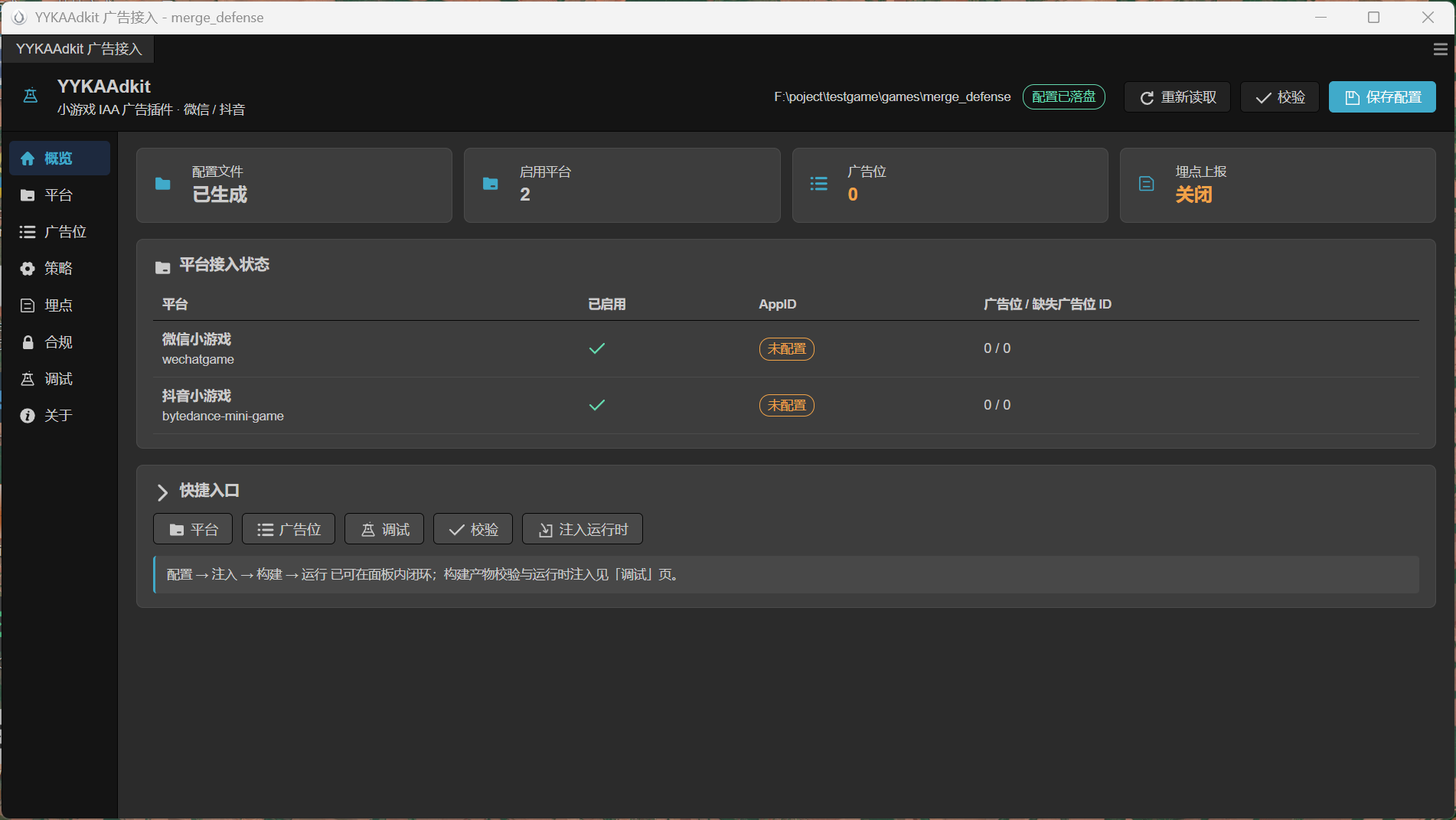Show the 关于 about page
This screenshot has height=820, width=1456.
[x=60, y=416]
